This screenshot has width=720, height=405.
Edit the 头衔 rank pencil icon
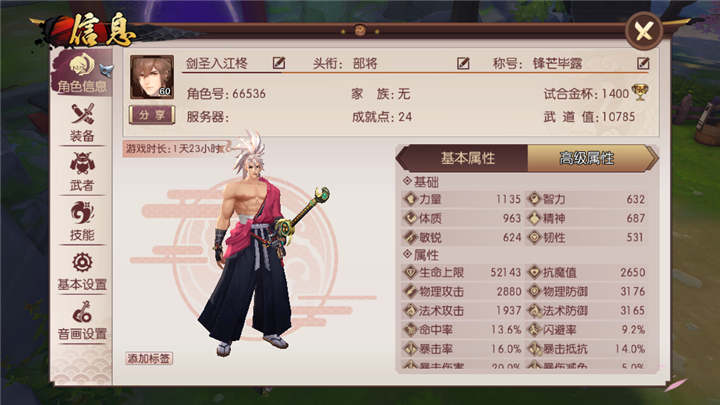463,63
